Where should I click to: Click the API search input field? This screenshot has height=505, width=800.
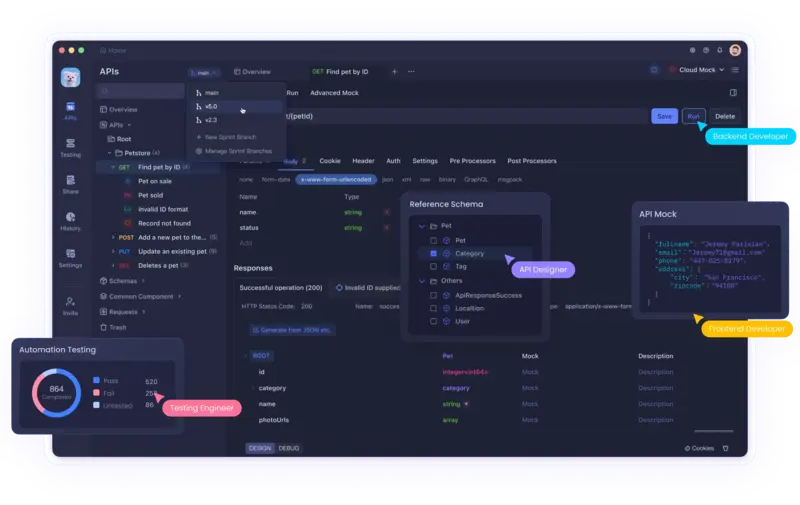[141, 91]
